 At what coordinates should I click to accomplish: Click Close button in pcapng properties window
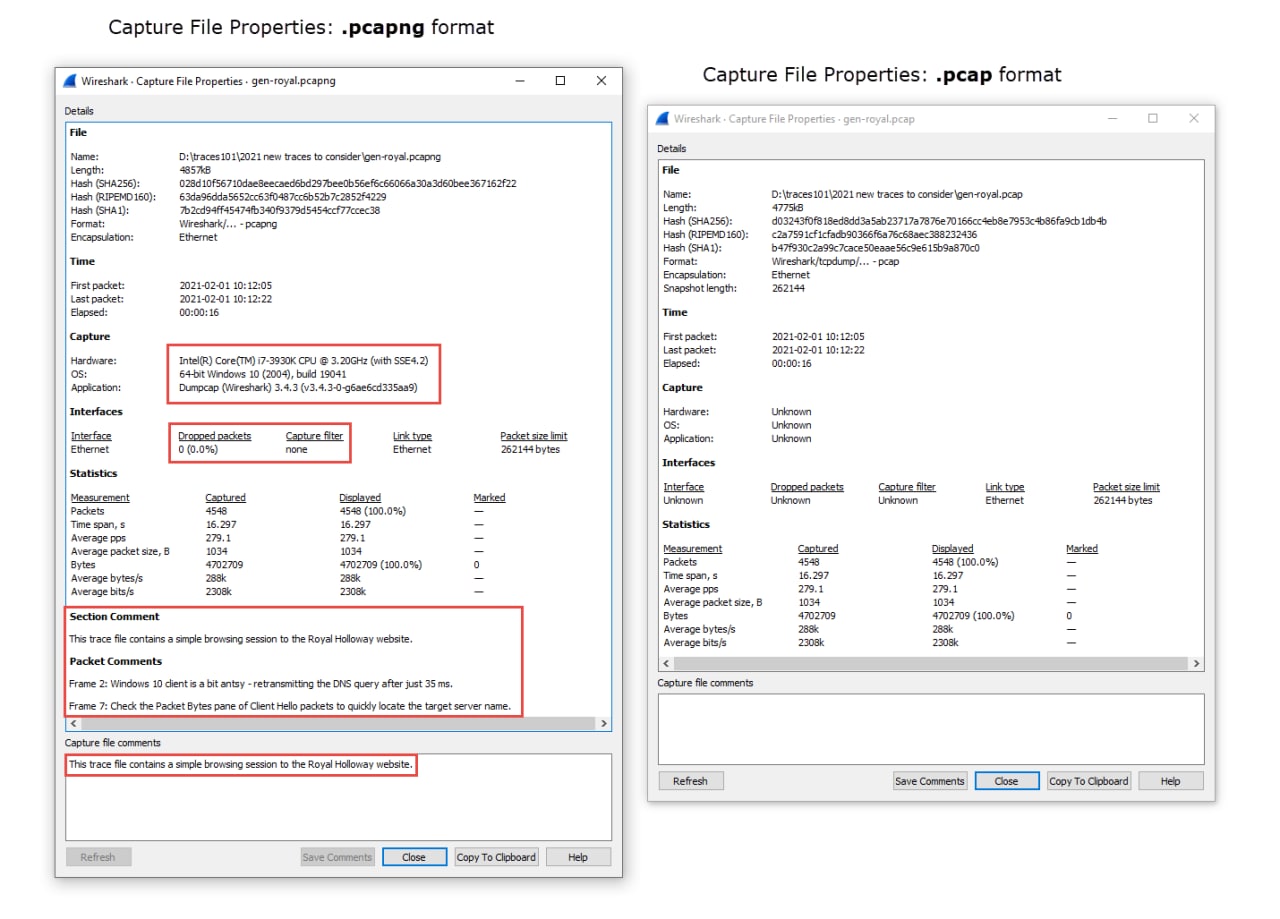coord(414,857)
